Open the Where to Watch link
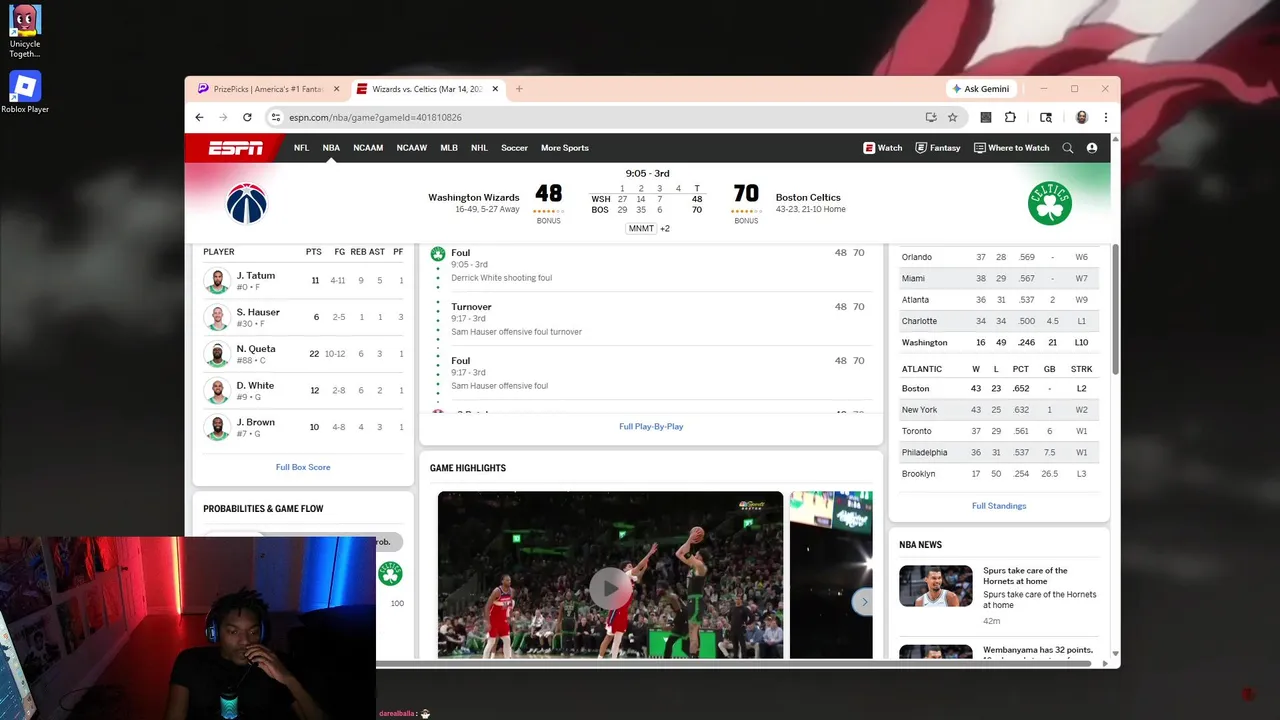 tap(1012, 148)
